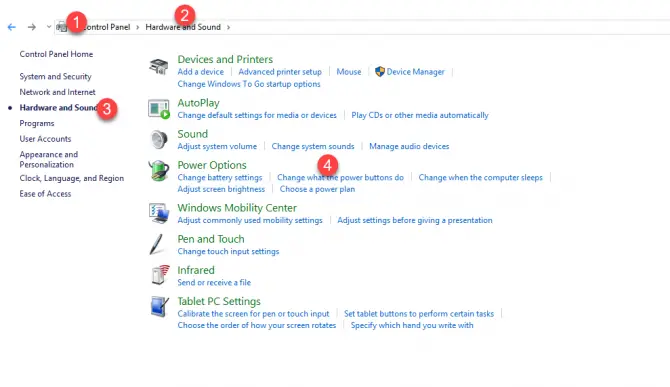The image size is (670, 387).
Task: Change Windows To Go startup options
Action: pos(249,84)
